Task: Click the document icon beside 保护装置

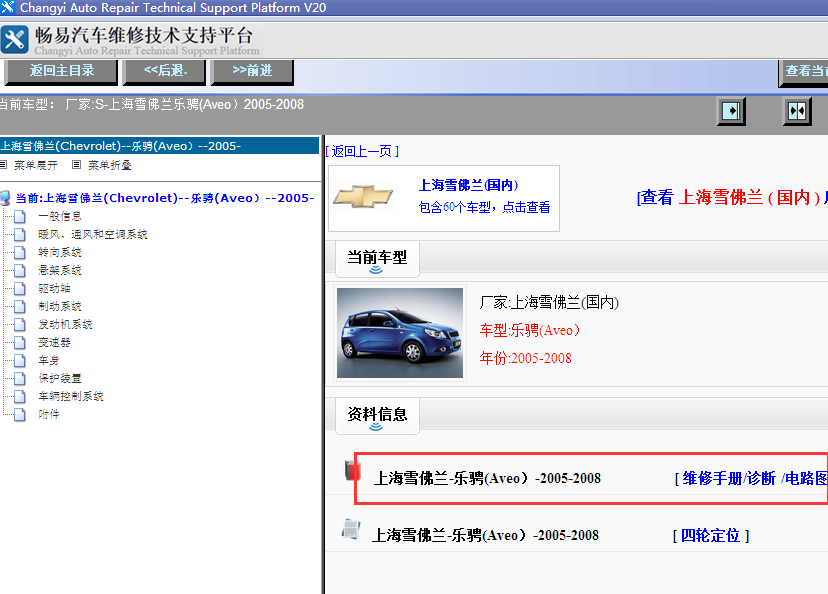Action: 20,378
